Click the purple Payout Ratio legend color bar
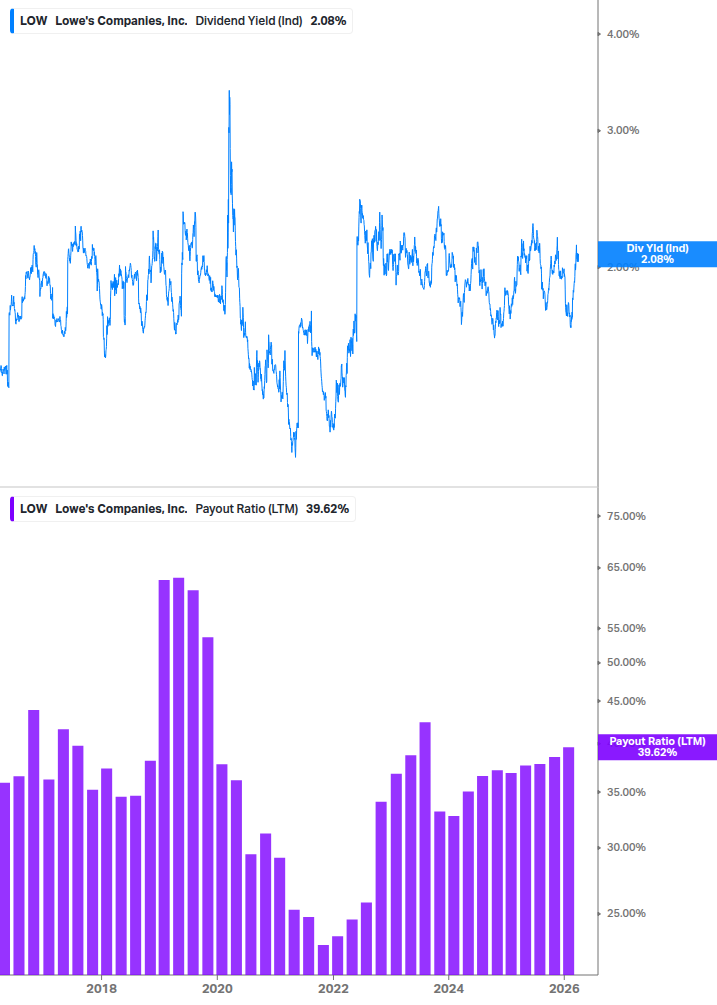The image size is (717, 1005). (12, 509)
